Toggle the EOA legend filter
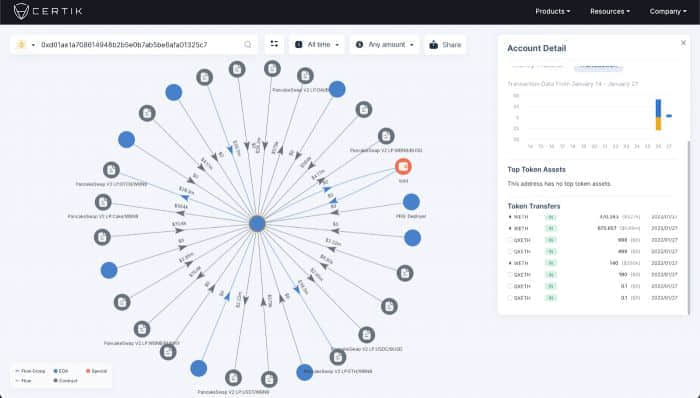Screen dimensions: 700x398 click(61, 371)
